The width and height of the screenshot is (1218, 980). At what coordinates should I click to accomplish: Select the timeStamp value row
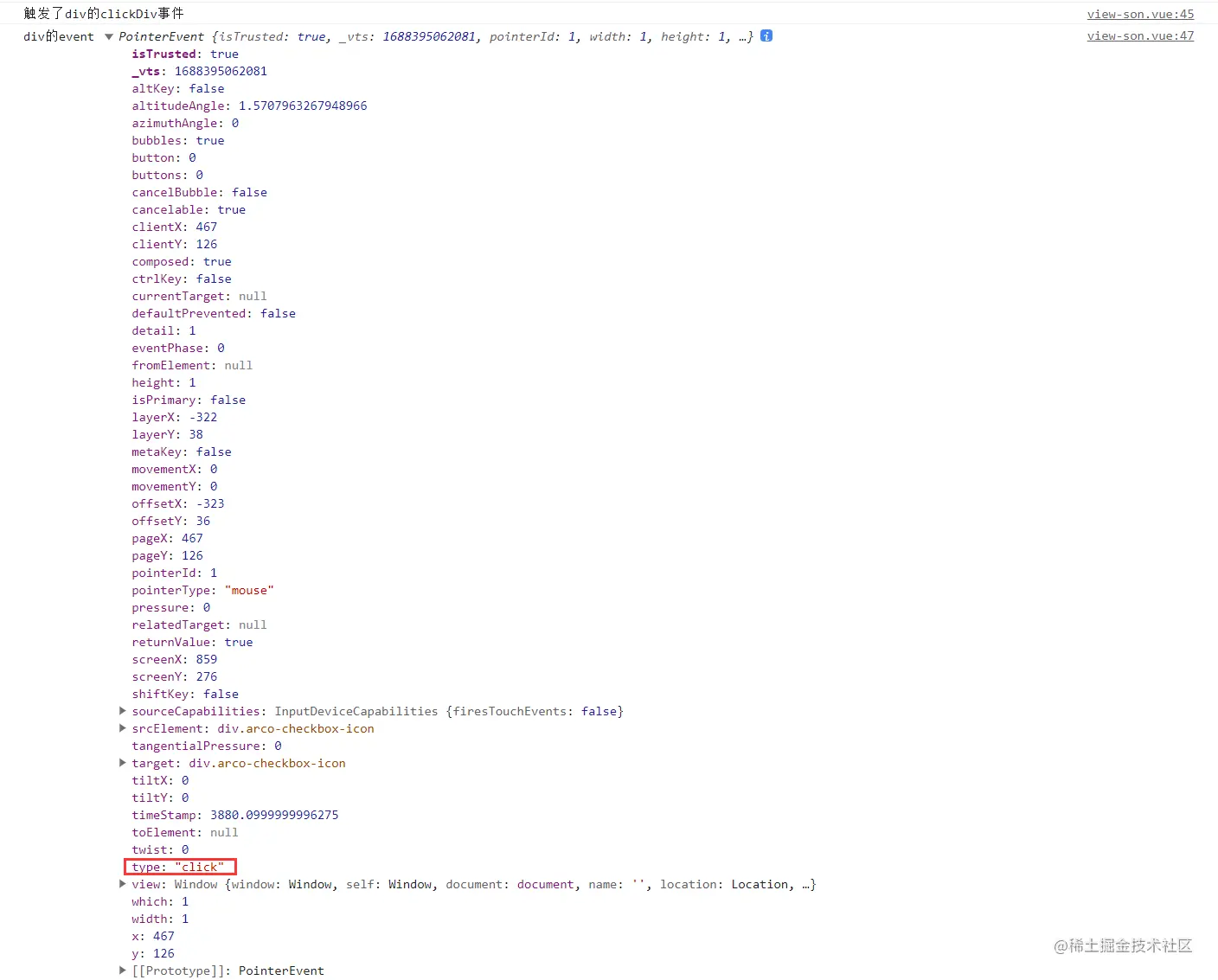pyautogui.click(x=235, y=815)
